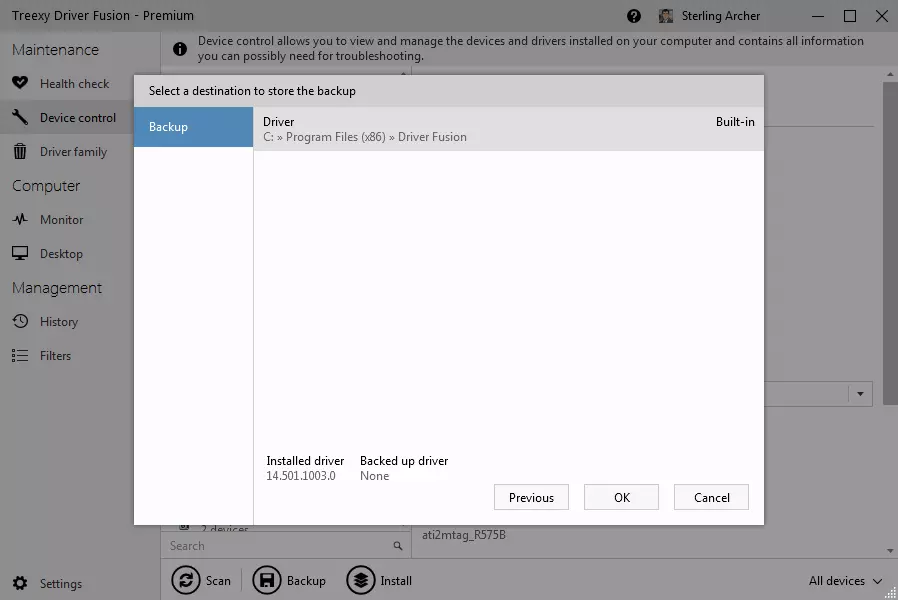The width and height of the screenshot is (898, 600).
Task: Open Monitor via its pulse icon
Action: pos(20,219)
